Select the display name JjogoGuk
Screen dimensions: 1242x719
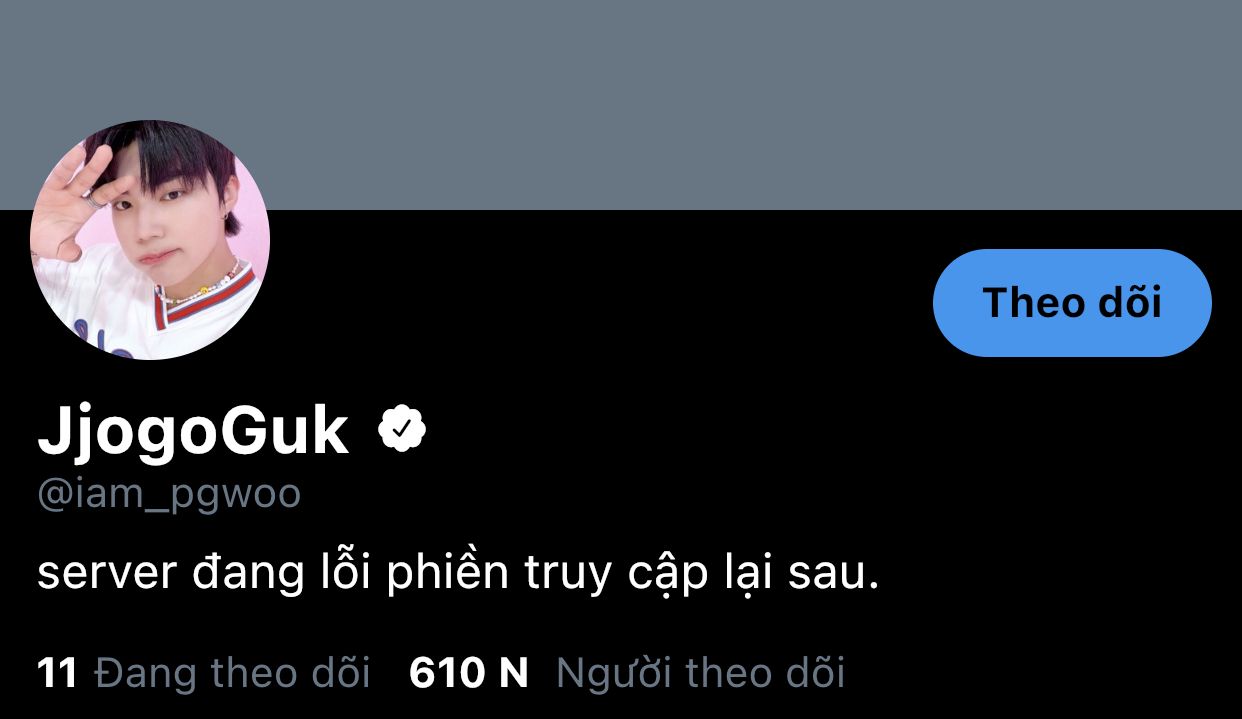coord(193,432)
